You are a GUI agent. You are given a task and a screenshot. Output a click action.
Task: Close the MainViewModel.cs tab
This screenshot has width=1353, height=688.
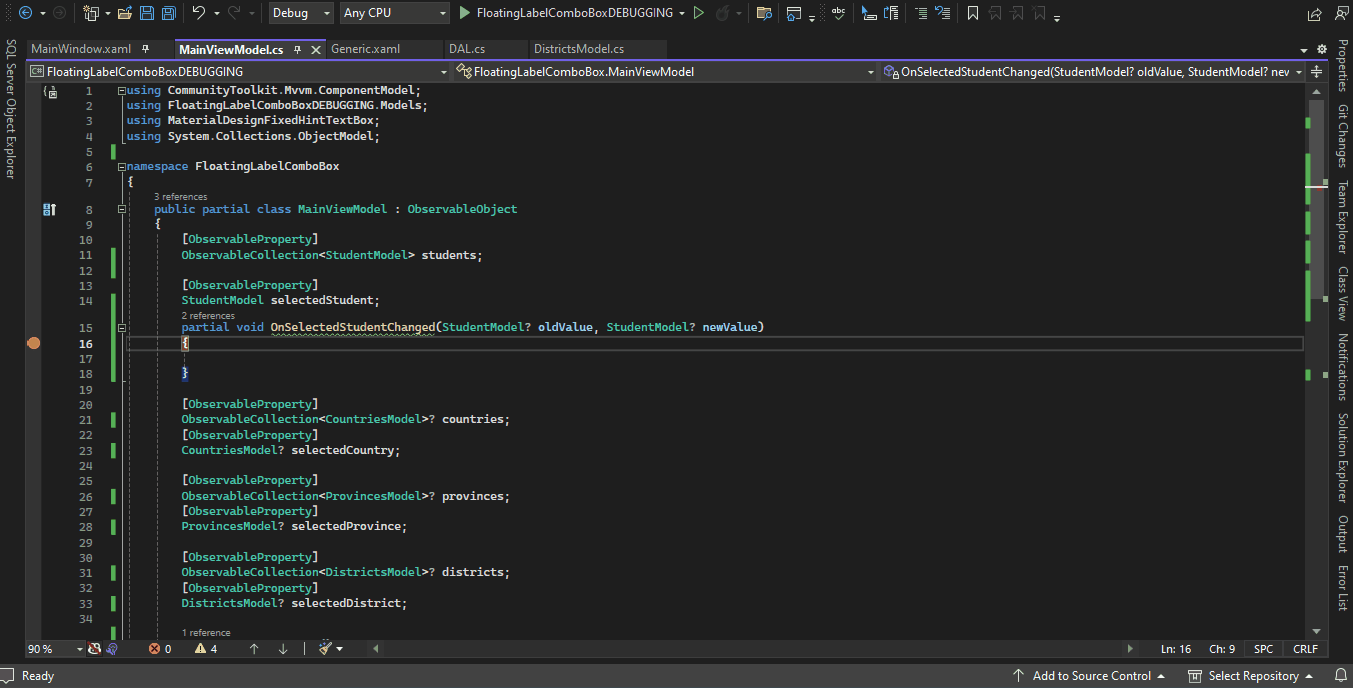click(x=317, y=49)
